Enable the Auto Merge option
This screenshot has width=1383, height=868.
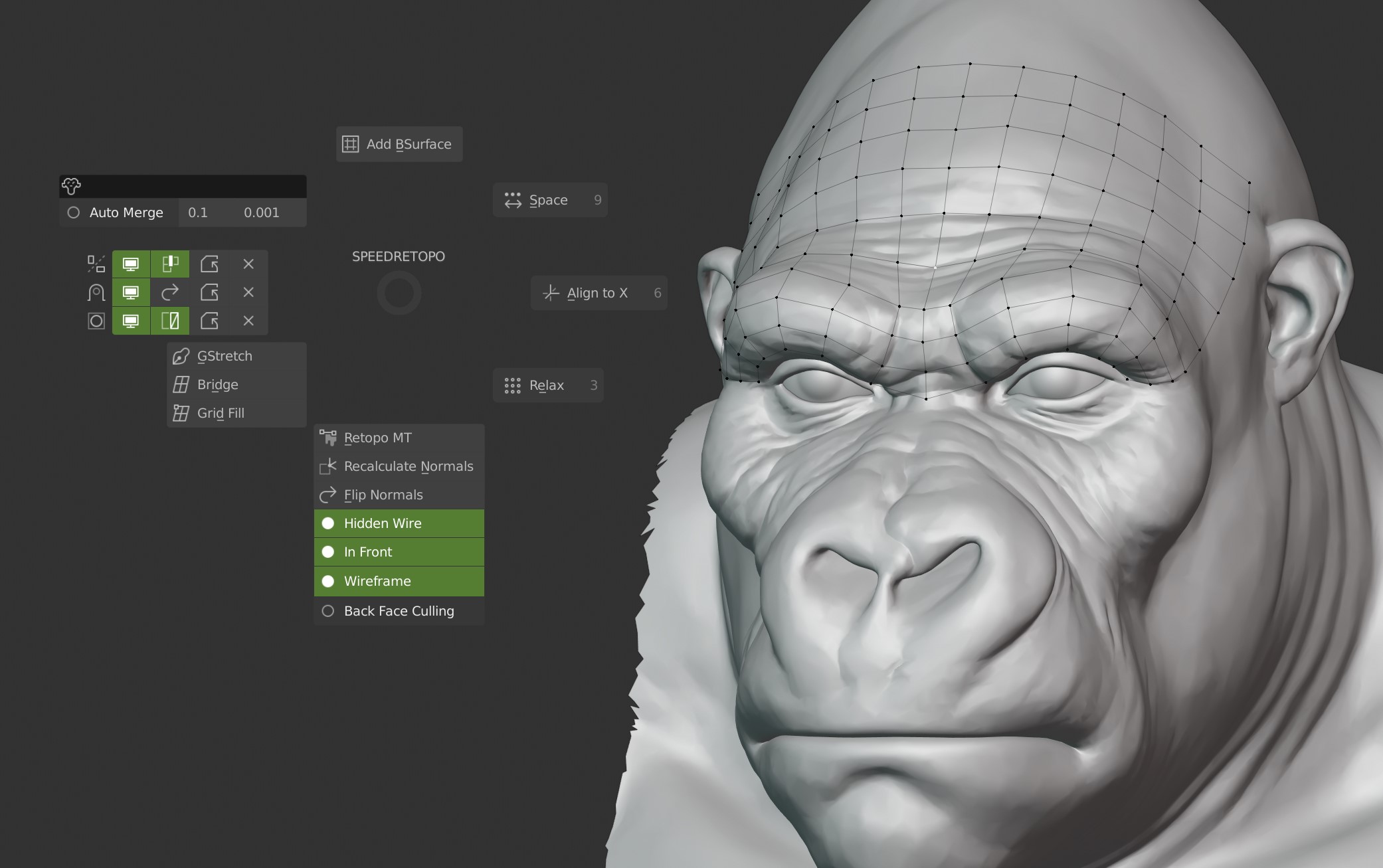[119, 213]
